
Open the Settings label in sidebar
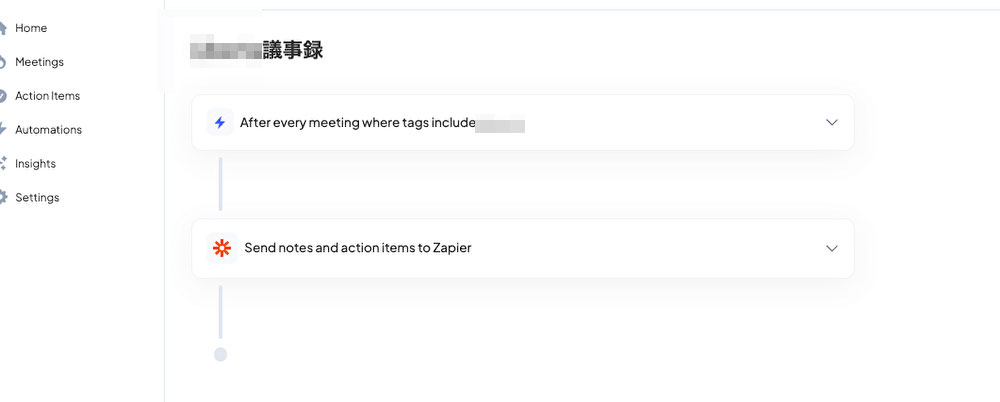[37, 197]
